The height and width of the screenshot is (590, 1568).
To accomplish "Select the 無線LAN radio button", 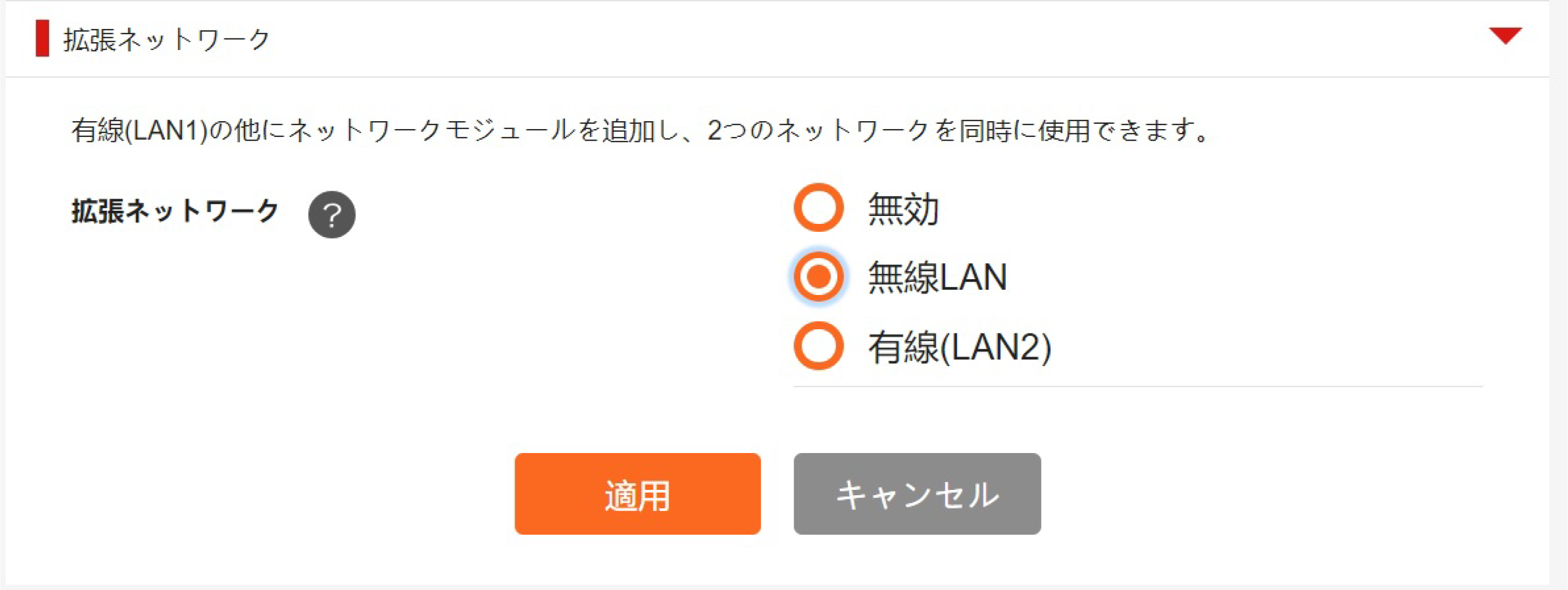I will [x=818, y=277].
